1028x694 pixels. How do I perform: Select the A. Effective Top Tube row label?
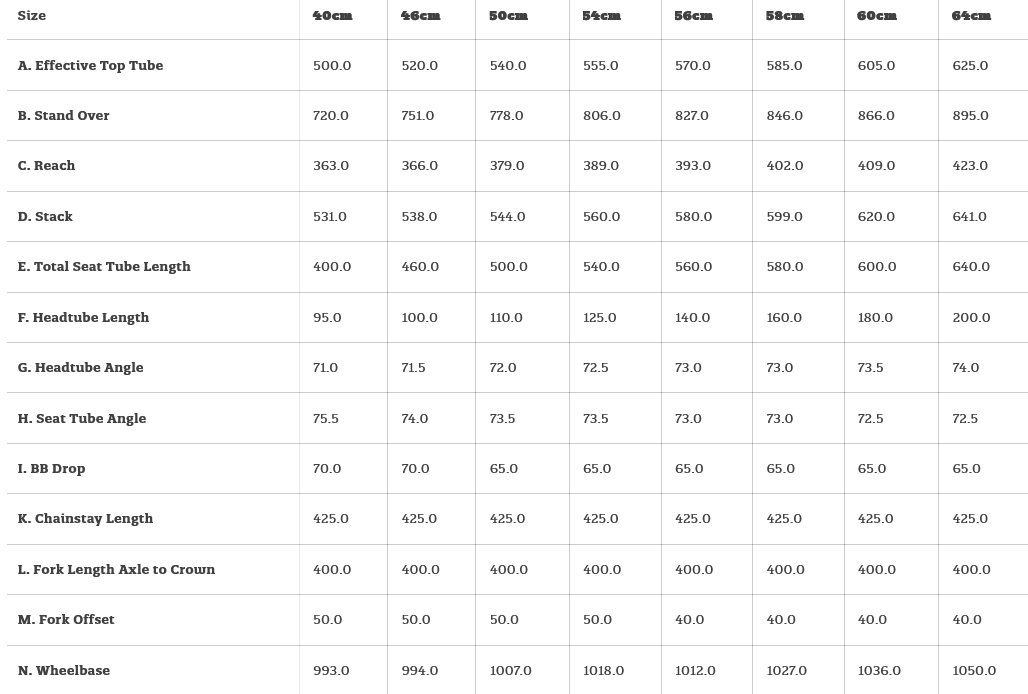click(x=90, y=66)
